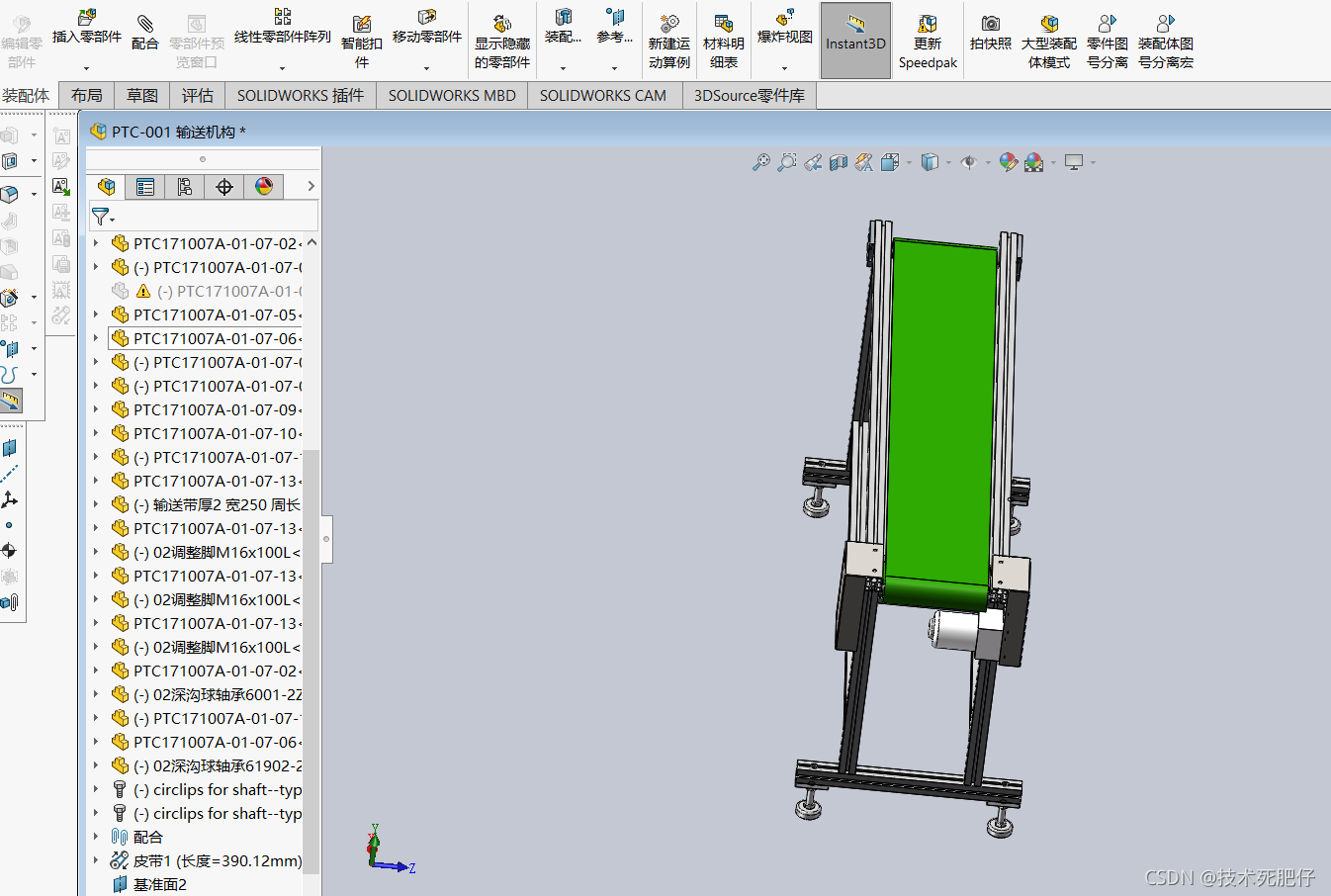Select the PTC171007A-01-07-06 component row

tap(206, 338)
